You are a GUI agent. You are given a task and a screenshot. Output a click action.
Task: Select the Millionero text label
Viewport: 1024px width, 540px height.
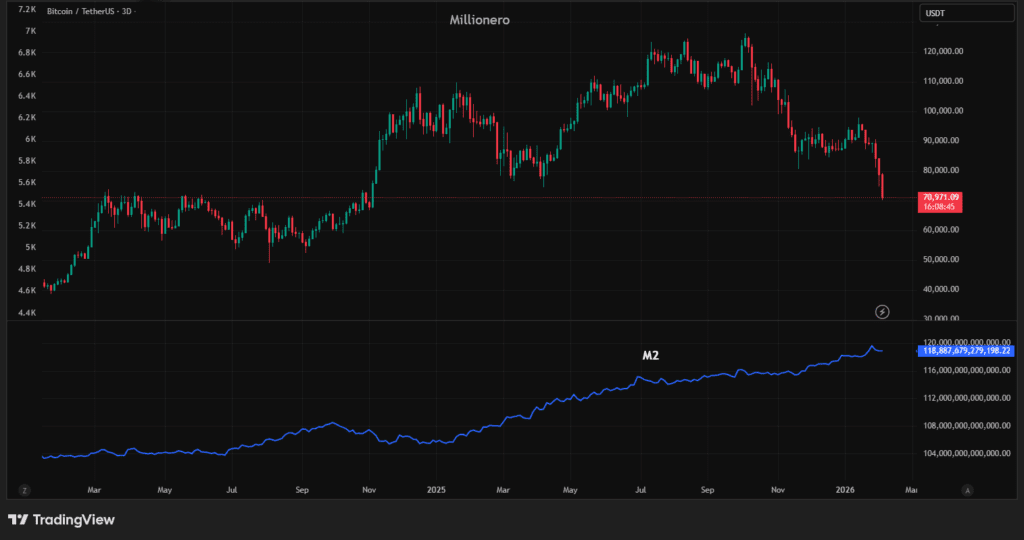[479, 20]
